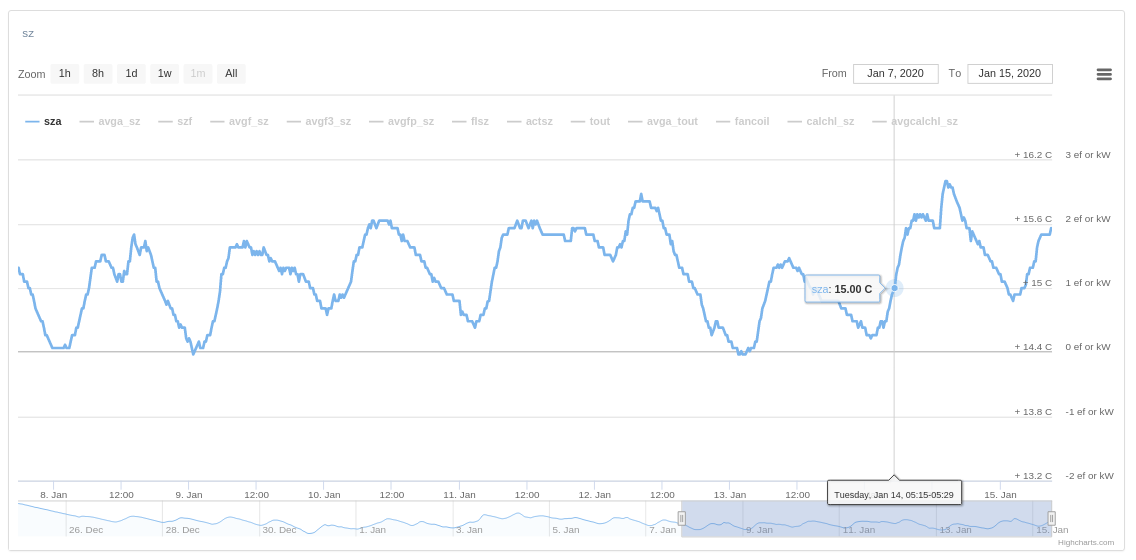
Task: Enable the avgcalchl_sz series
Action: pos(915,122)
